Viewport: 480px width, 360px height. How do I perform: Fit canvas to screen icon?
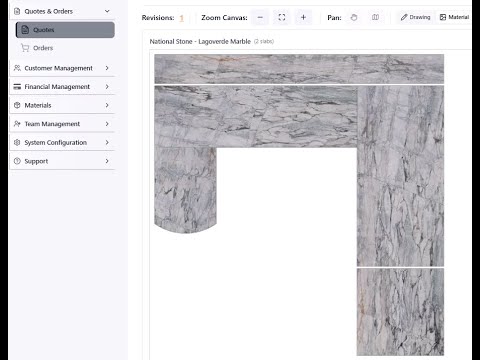282,17
